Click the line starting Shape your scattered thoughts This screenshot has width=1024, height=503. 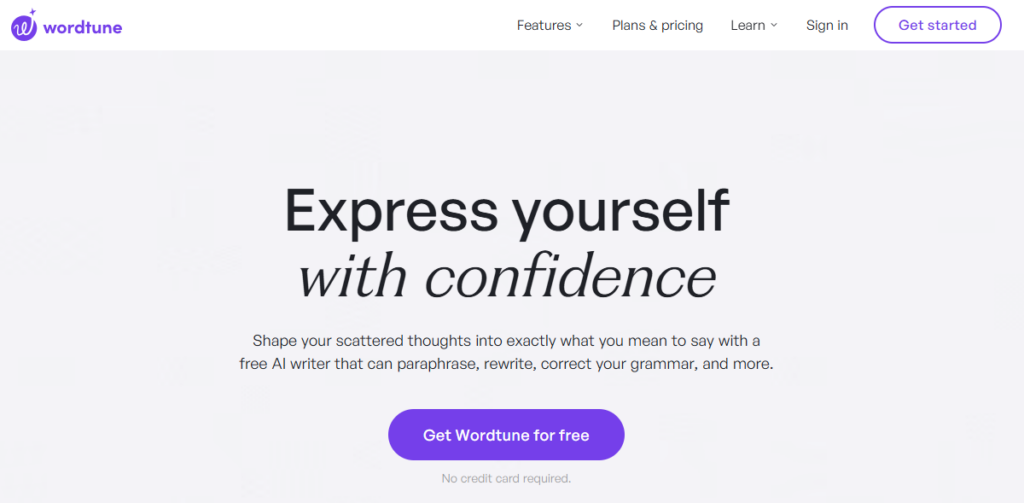(506, 341)
